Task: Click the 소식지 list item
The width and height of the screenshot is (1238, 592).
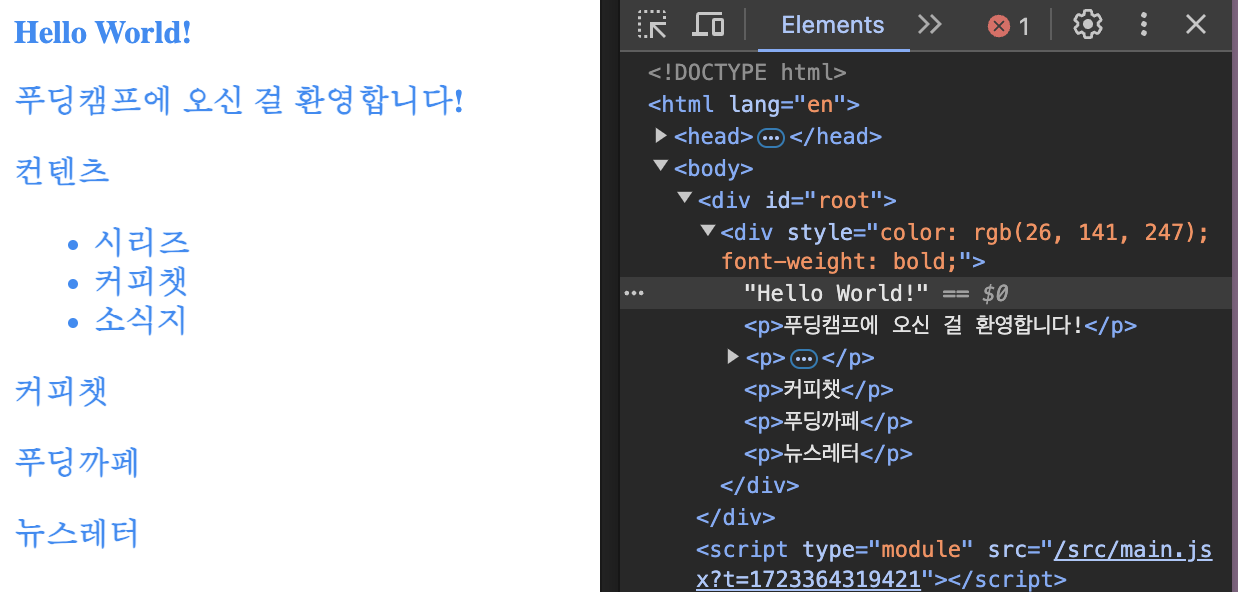Action: pos(141,319)
